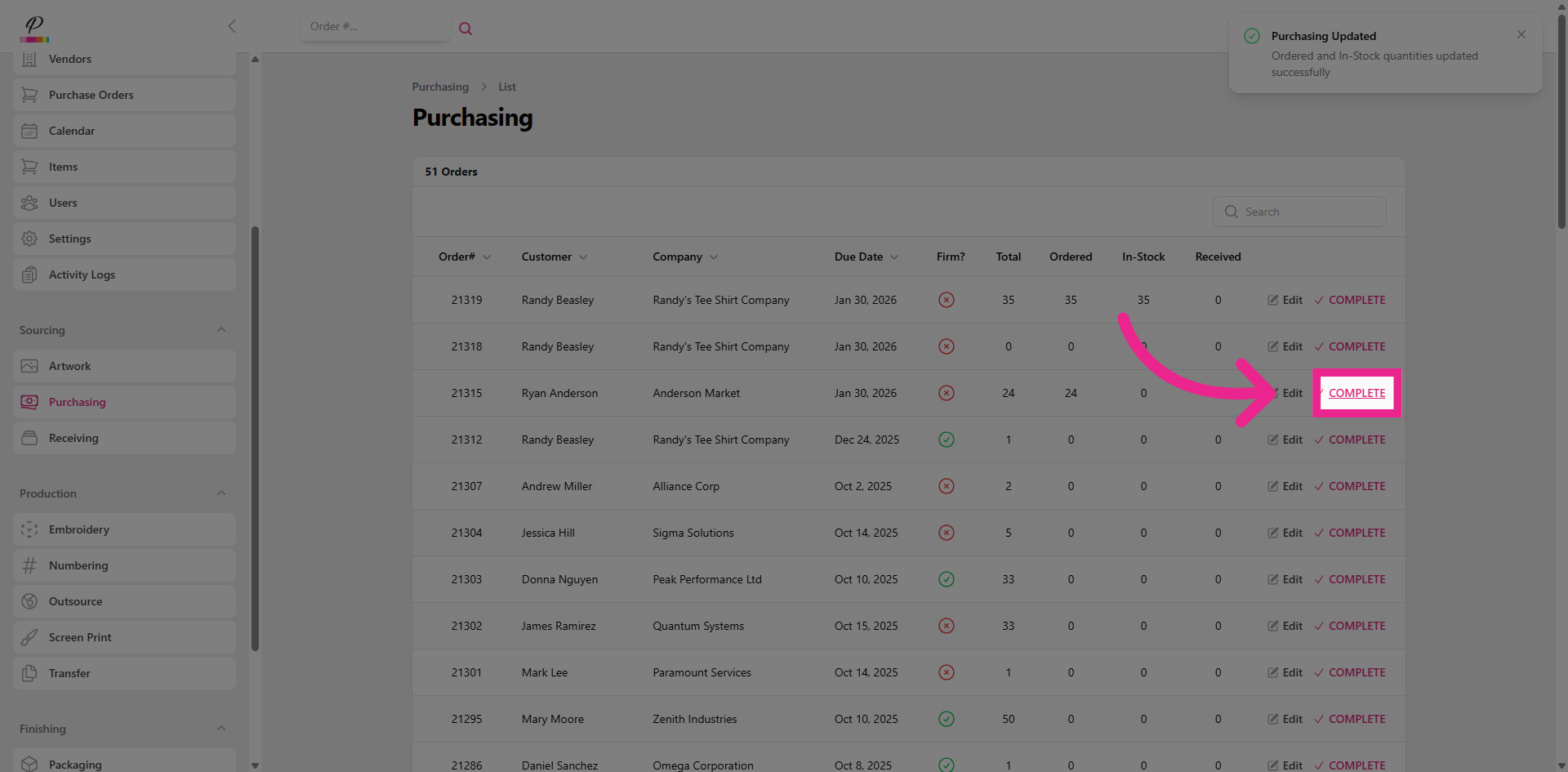Click the magnifier icon beside Order # field
1568x772 pixels.
[x=465, y=29]
